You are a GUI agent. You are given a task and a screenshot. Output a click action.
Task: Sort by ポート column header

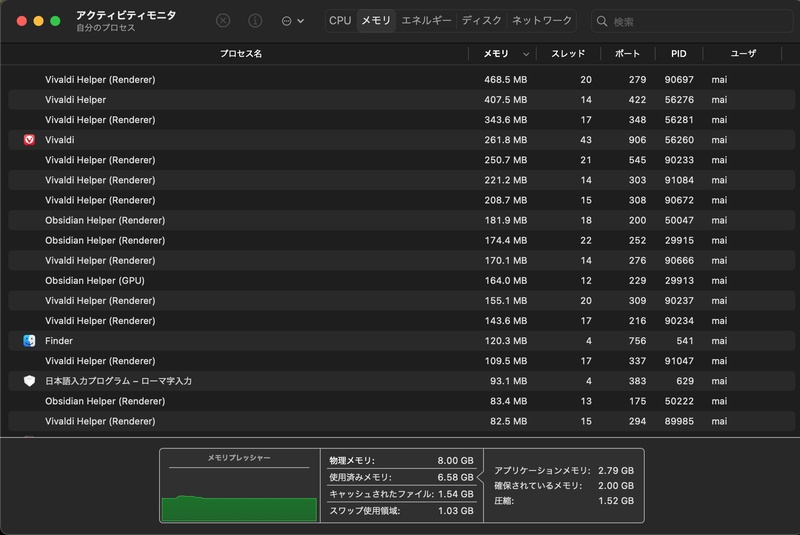[628, 54]
